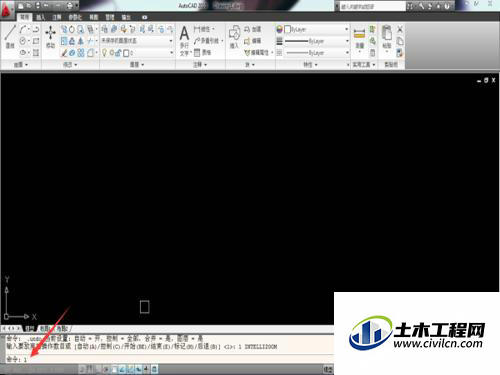500x375 pixels.
Task: Select the Mirror tool in modify panel
Action: tap(81, 41)
